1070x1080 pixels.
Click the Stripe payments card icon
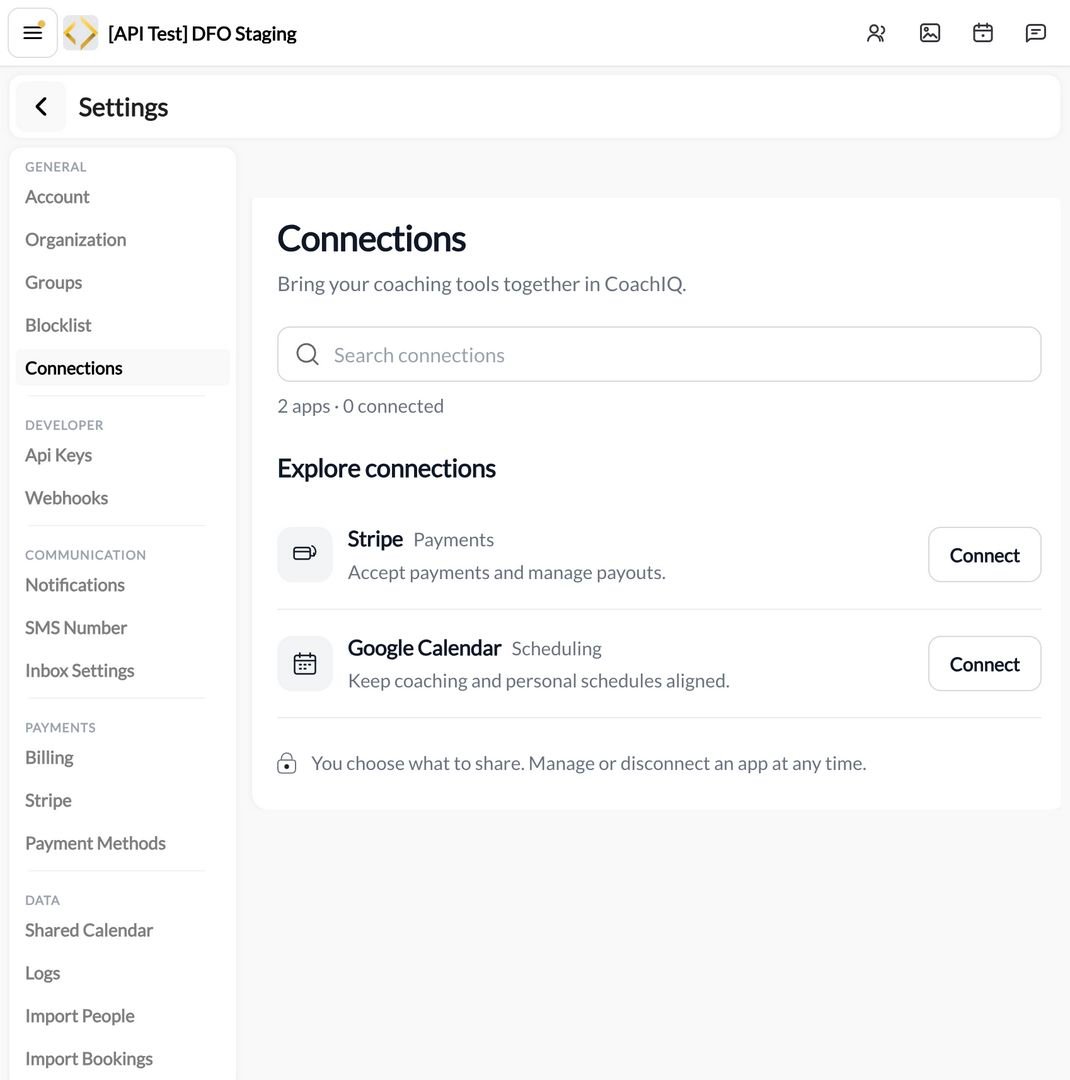pos(305,554)
